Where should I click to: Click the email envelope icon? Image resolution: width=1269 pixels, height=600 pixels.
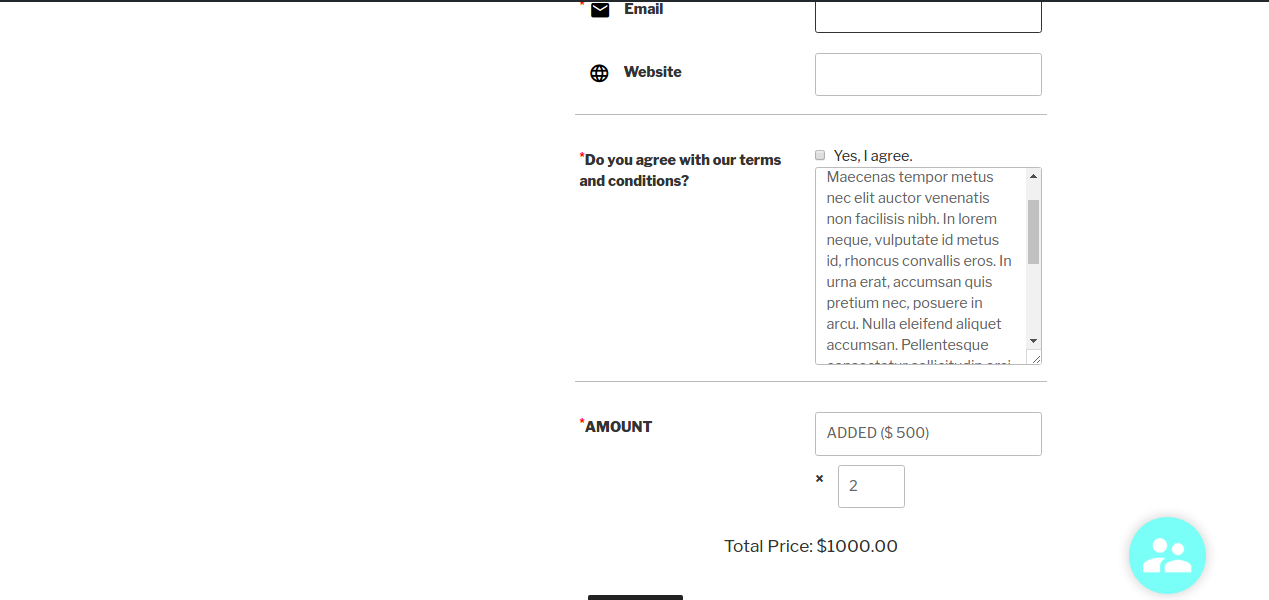(599, 11)
